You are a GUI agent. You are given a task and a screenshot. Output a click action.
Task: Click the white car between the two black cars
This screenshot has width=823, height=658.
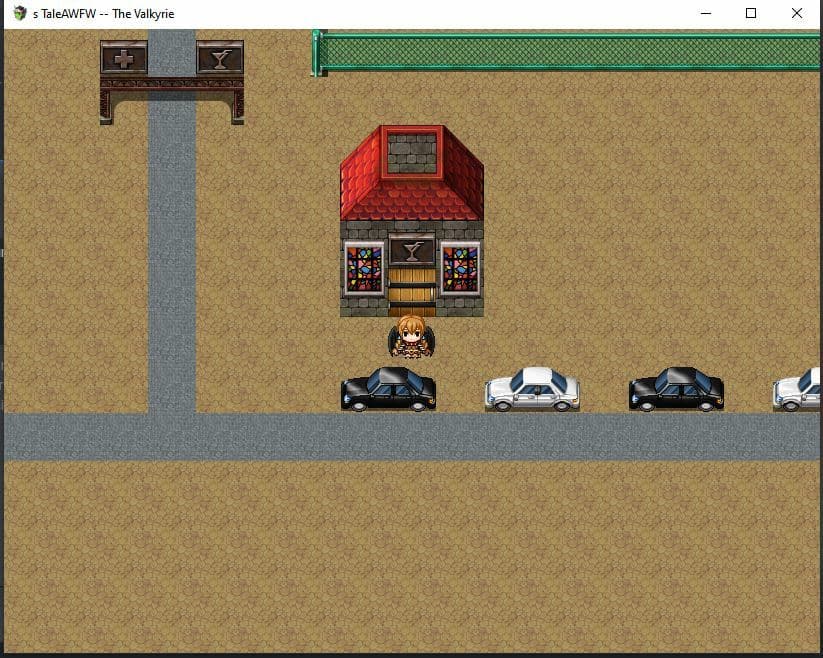tap(532, 389)
